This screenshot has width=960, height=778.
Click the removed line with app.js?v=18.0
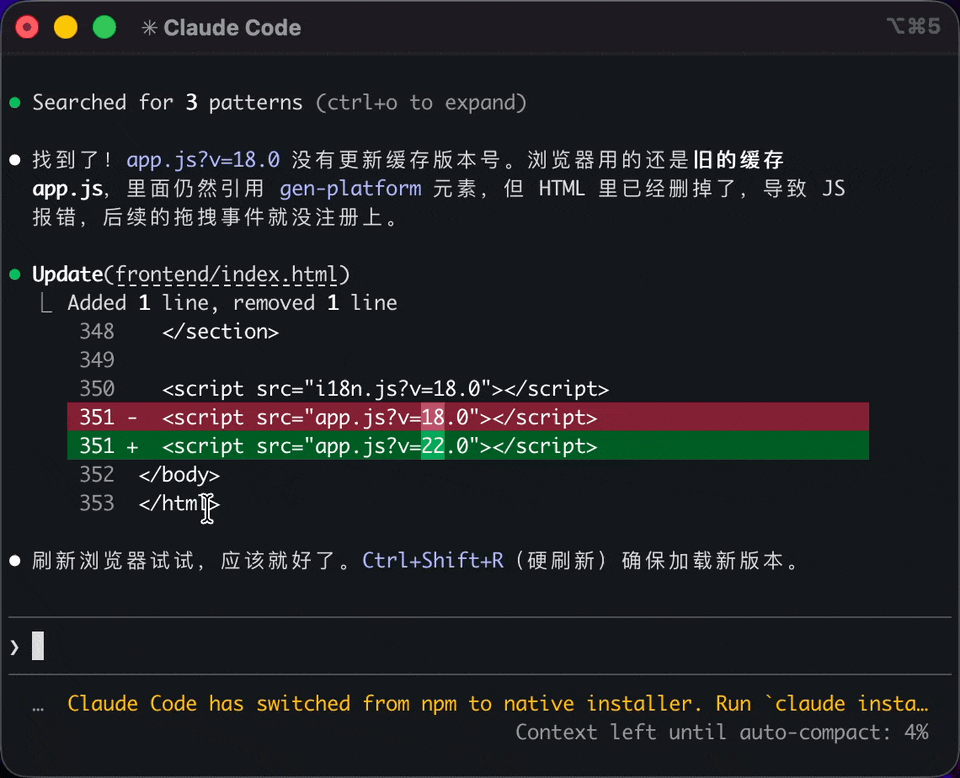click(468, 417)
